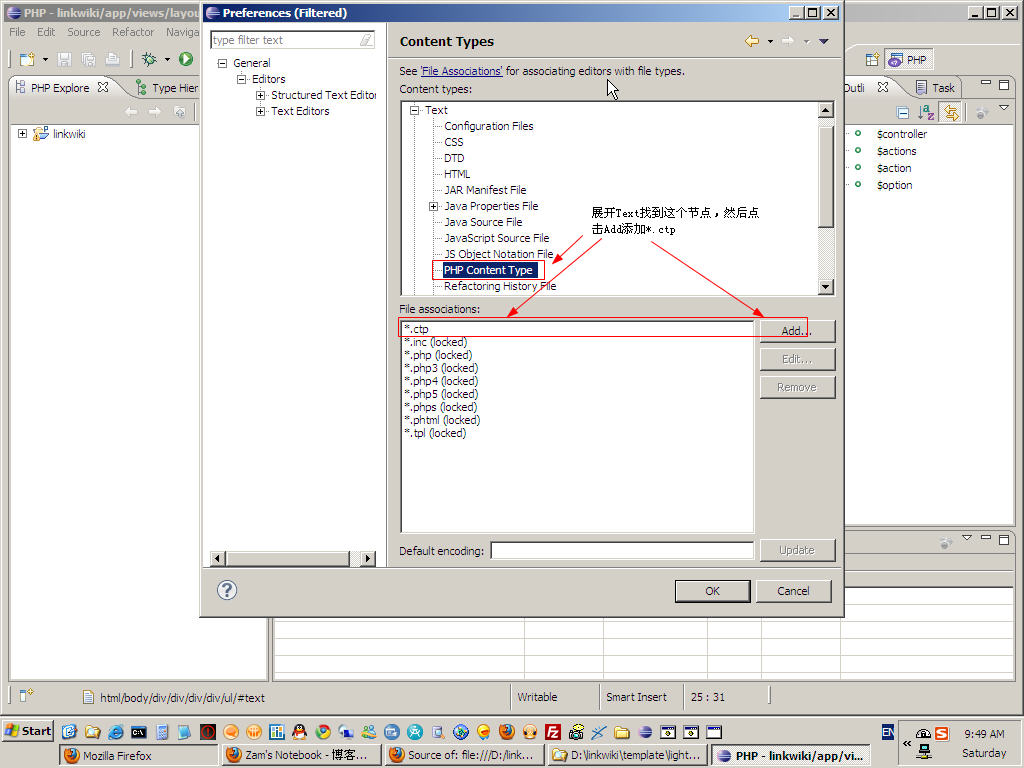Click the network tray icon
The height and width of the screenshot is (768, 1024).
tap(923, 751)
